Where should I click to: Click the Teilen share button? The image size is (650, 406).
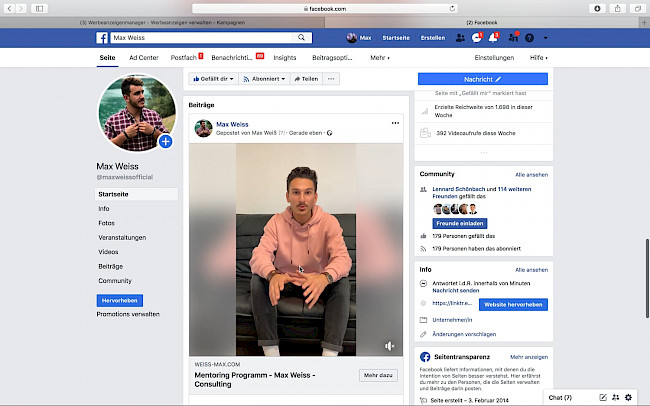(x=306, y=79)
